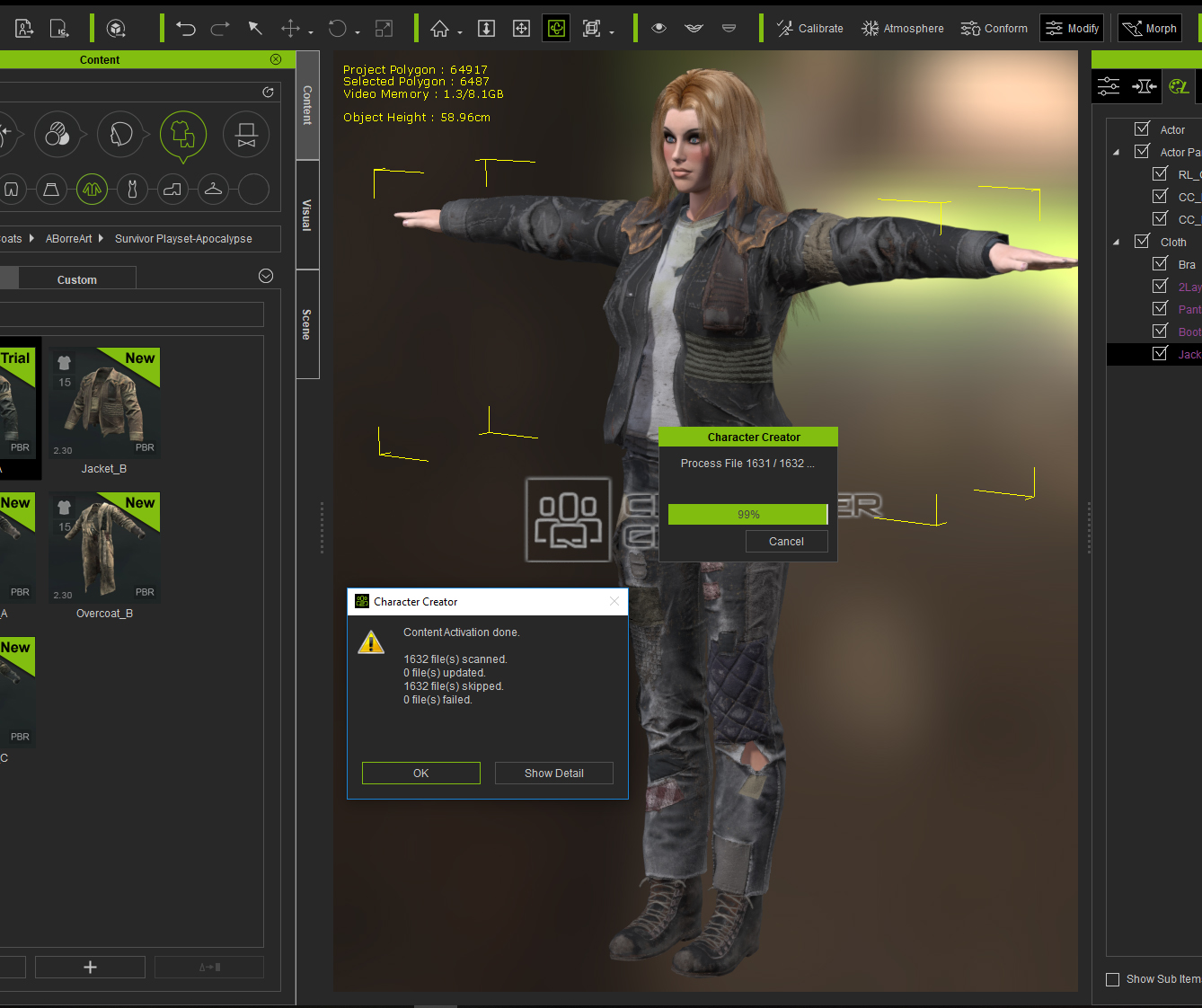Viewport: 1202px width, 1008px height.
Task: Click the Conform toolbar button
Action: [x=994, y=29]
